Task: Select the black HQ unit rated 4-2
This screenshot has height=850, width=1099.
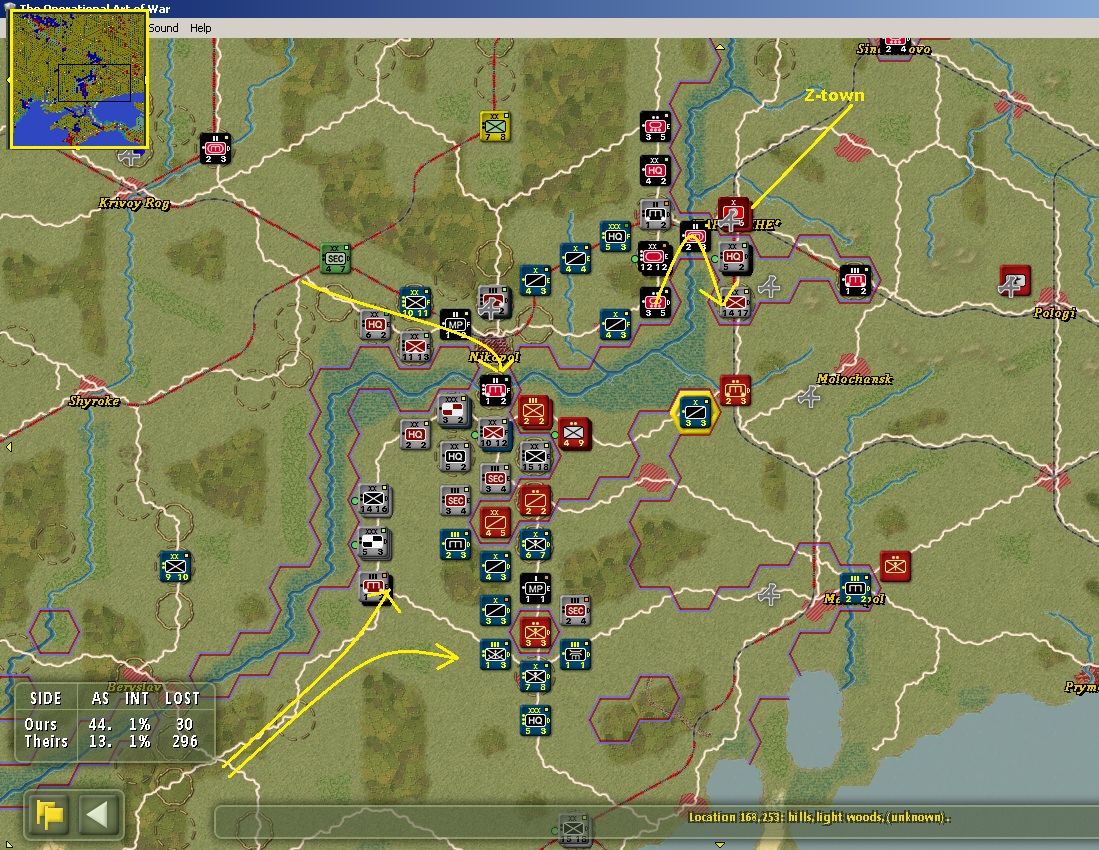Action: 655,170
